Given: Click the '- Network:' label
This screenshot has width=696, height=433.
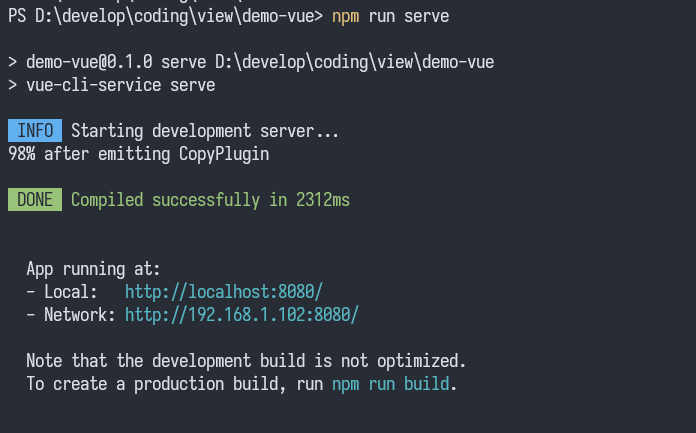Looking at the screenshot, I should pyautogui.click(x=71, y=315).
